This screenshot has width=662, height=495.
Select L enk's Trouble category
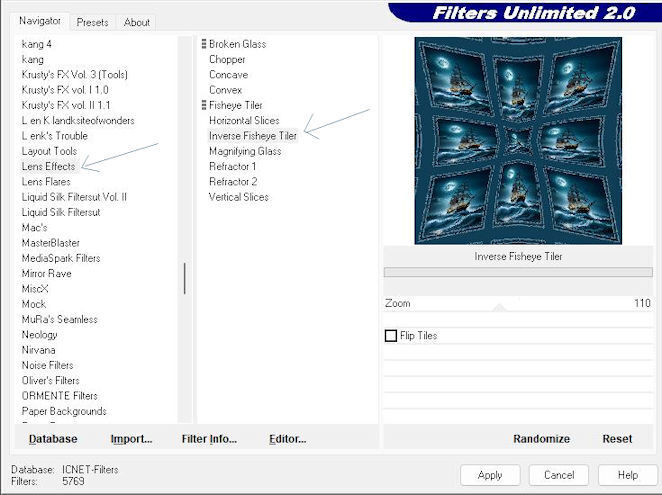click(x=54, y=136)
